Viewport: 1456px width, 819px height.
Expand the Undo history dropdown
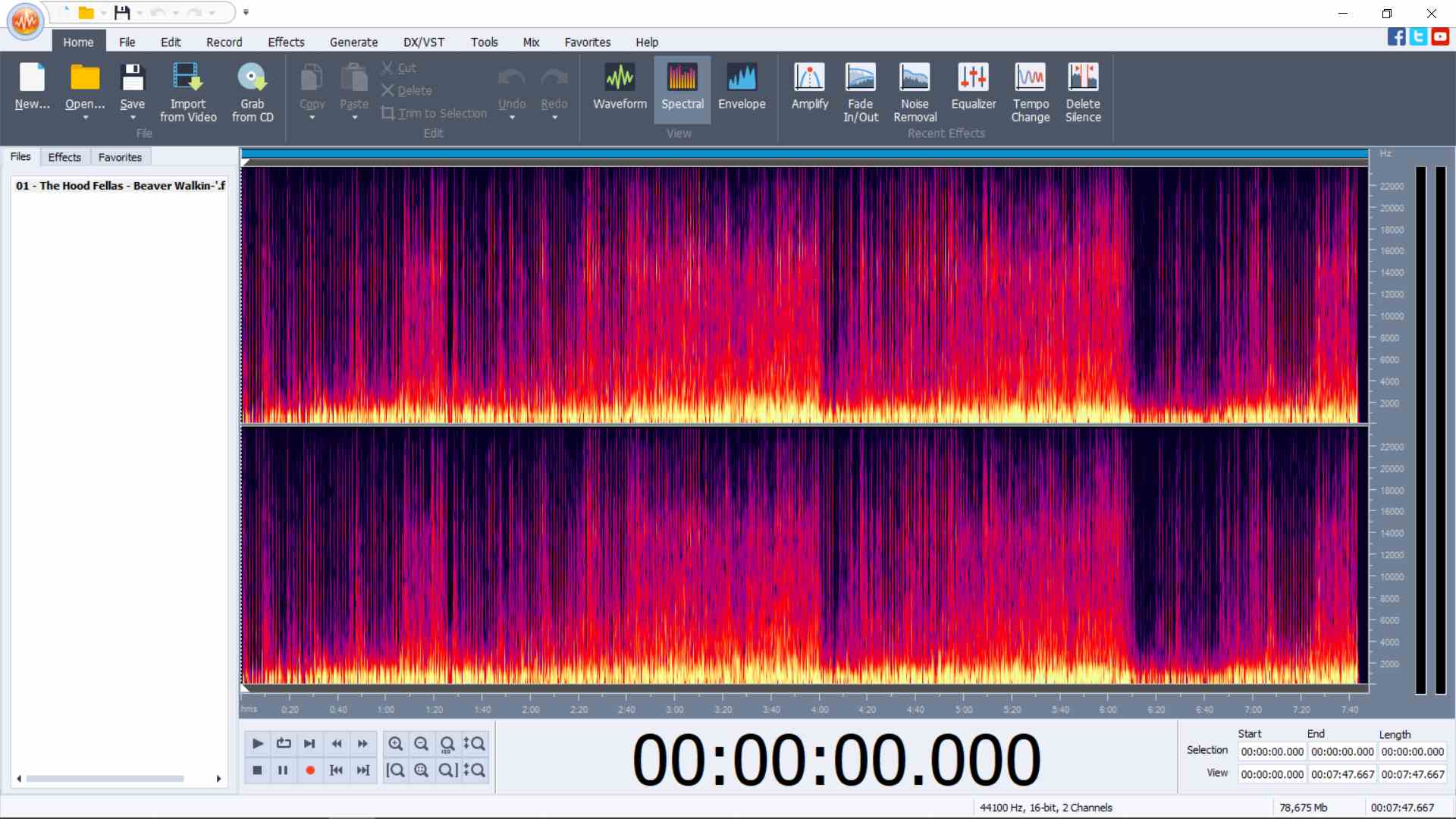coord(512,118)
